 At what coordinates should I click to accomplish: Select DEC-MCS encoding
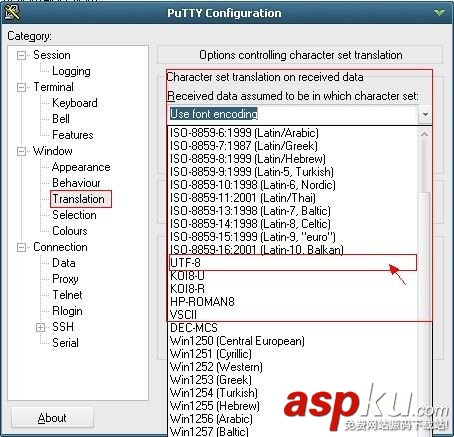293,328
